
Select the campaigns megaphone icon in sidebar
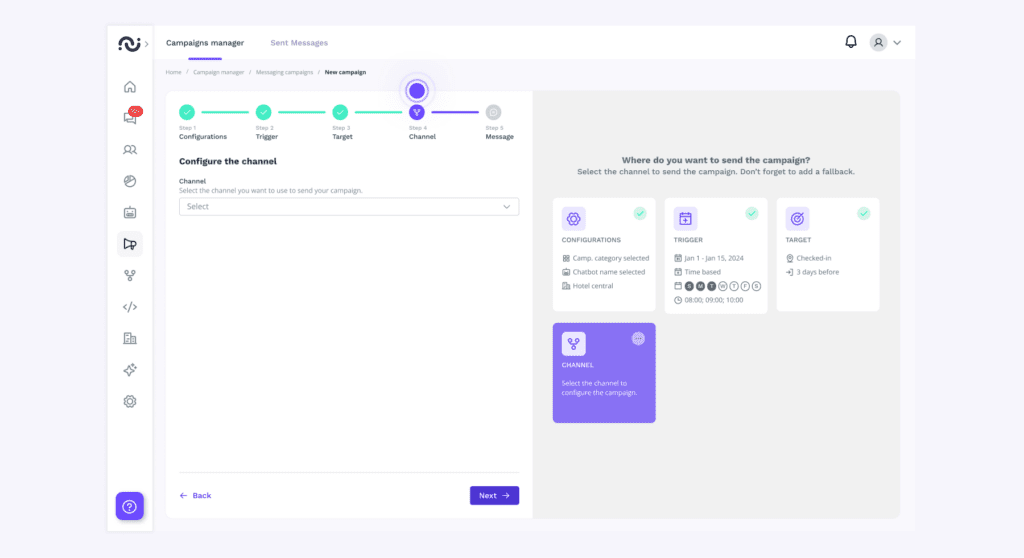click(129, 244)
